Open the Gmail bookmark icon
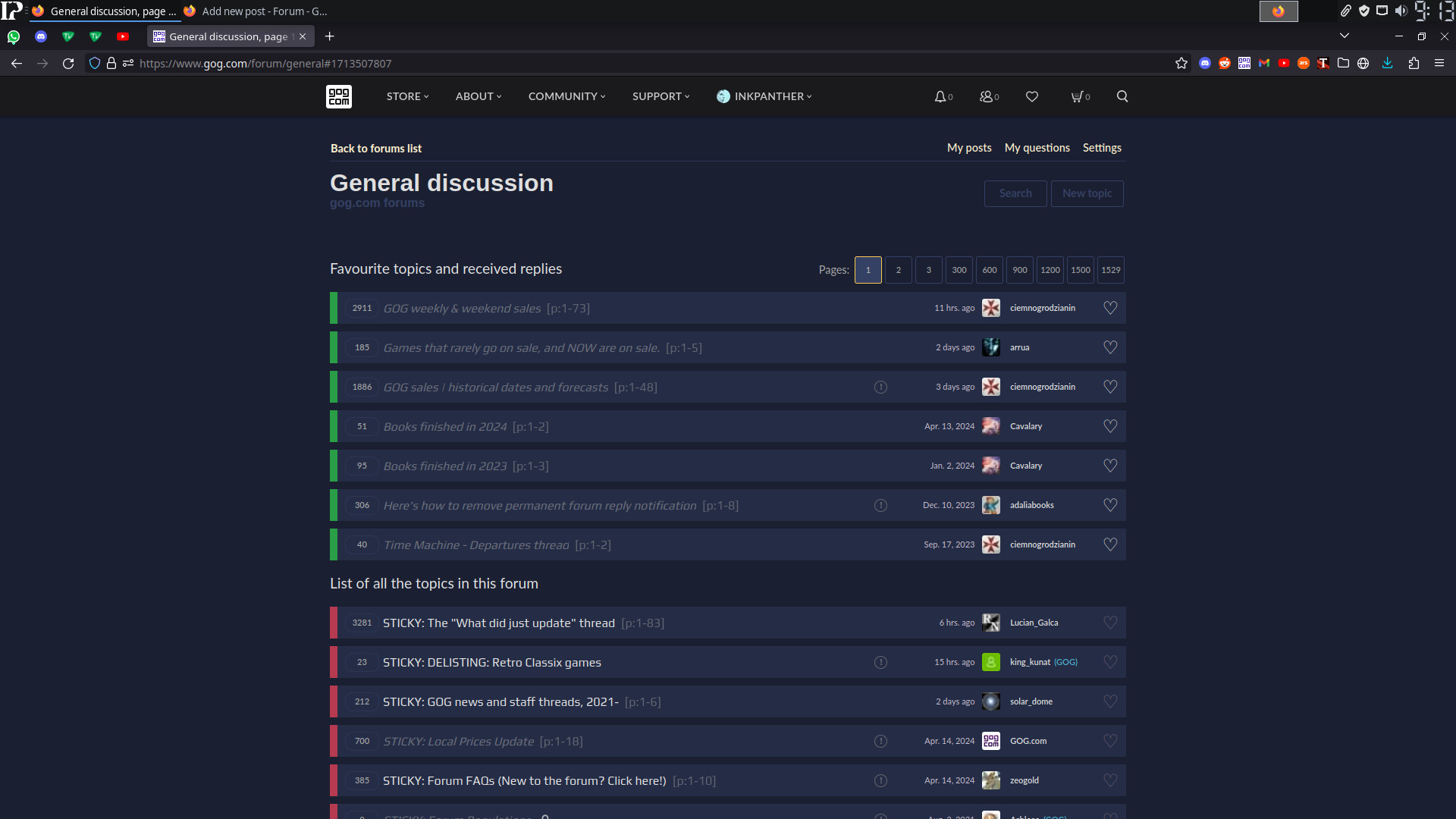 (x=1264, y=64)
